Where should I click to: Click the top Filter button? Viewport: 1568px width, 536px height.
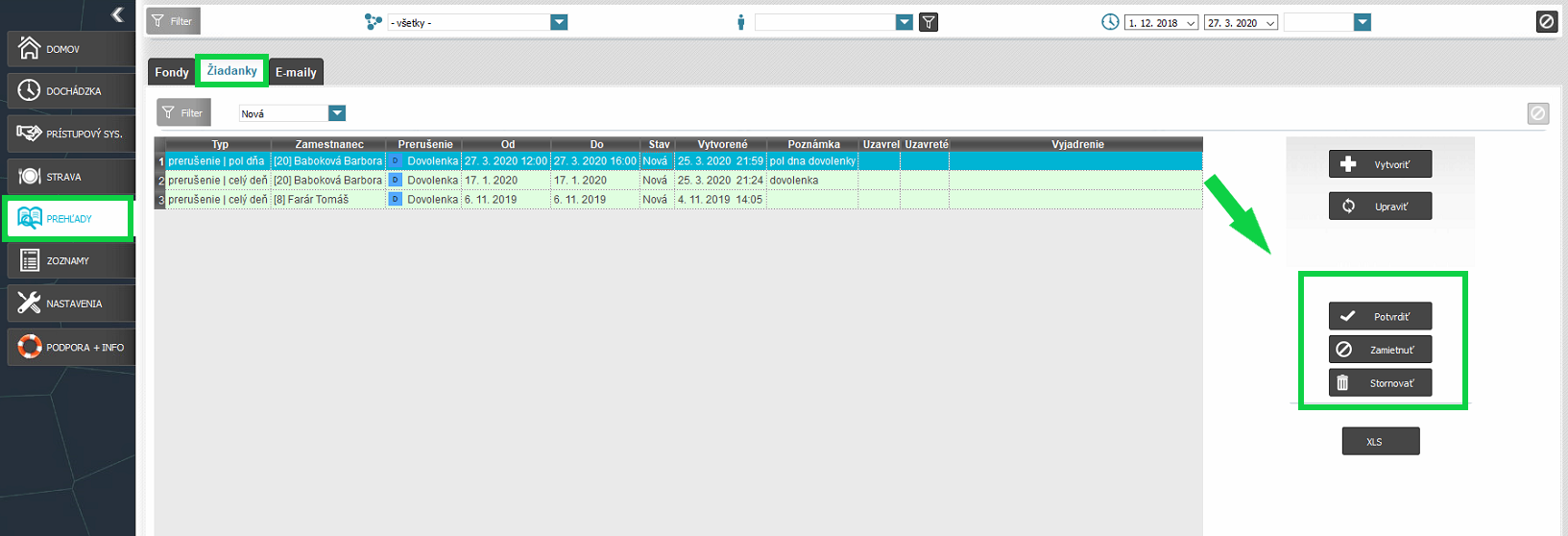click(x=173, y=21)
